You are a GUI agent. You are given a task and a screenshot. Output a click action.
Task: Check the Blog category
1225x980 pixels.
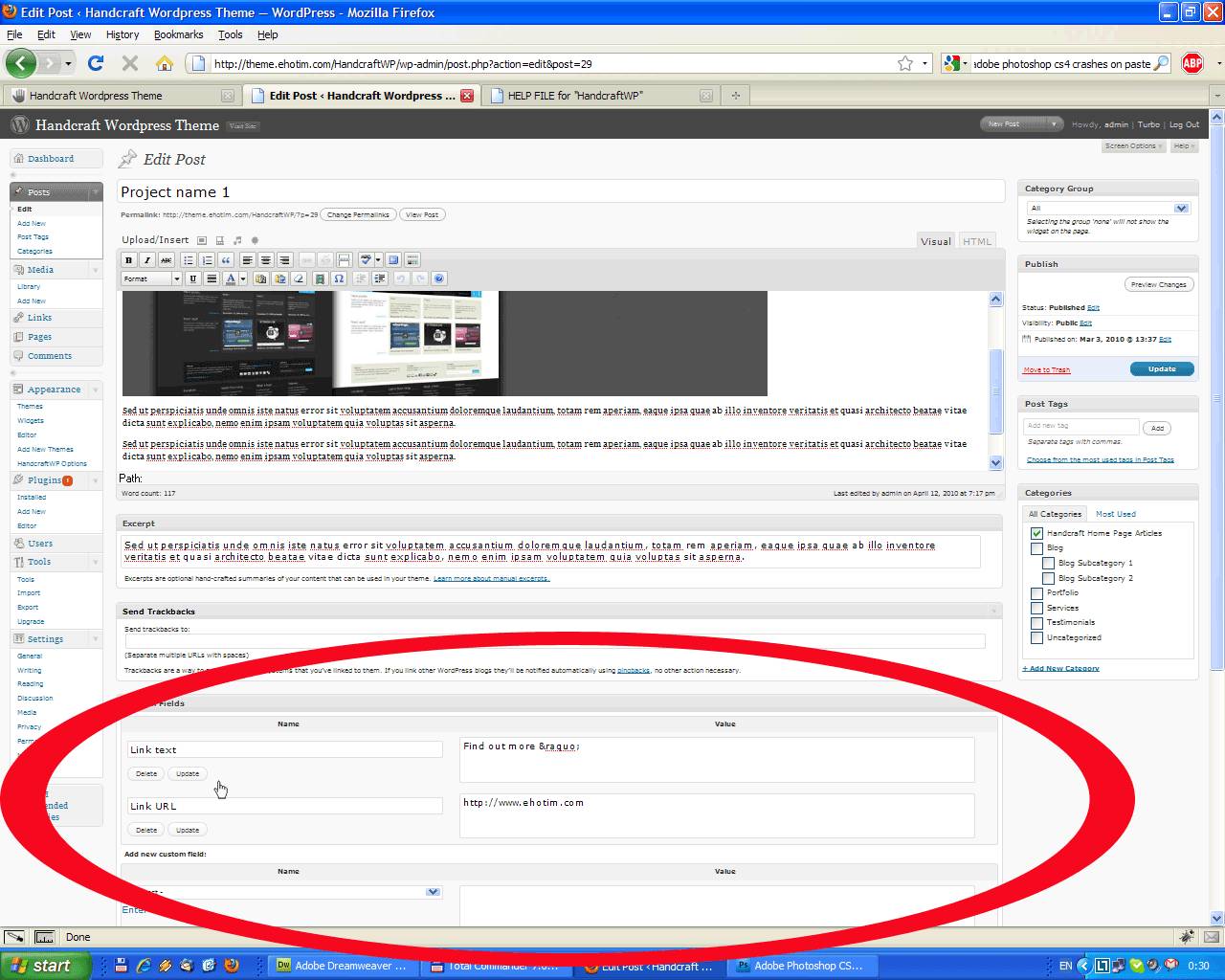tap(1036, 548)
